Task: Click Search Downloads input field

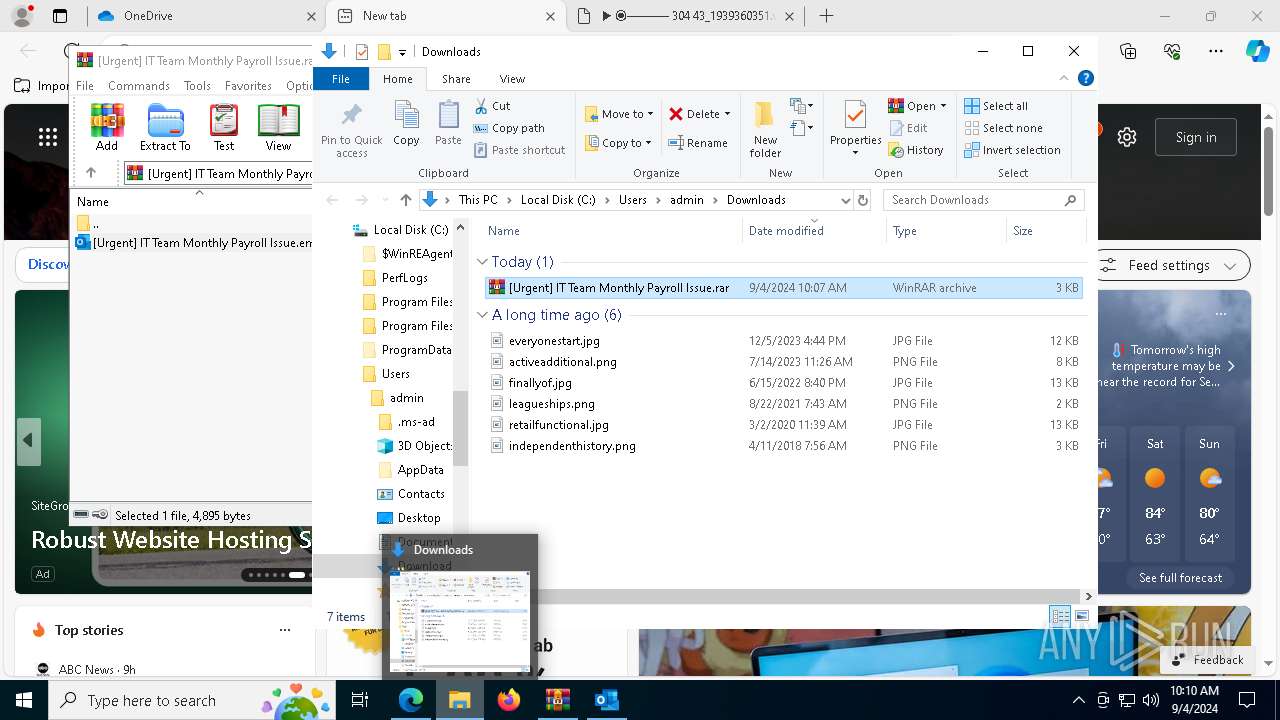Action: [984, 200]
